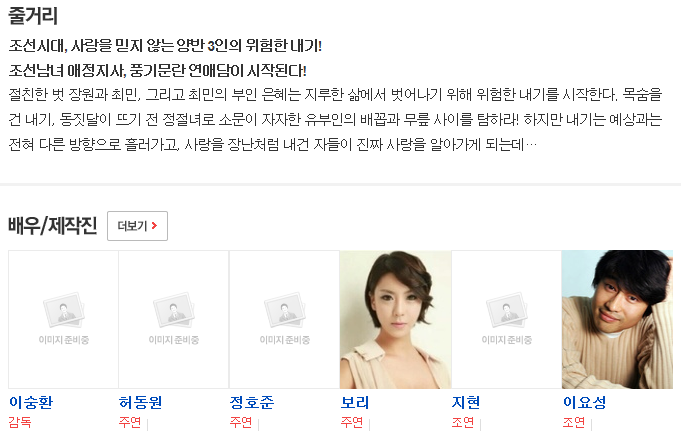Click the 조연 role label under 지현

pos(463,422)
